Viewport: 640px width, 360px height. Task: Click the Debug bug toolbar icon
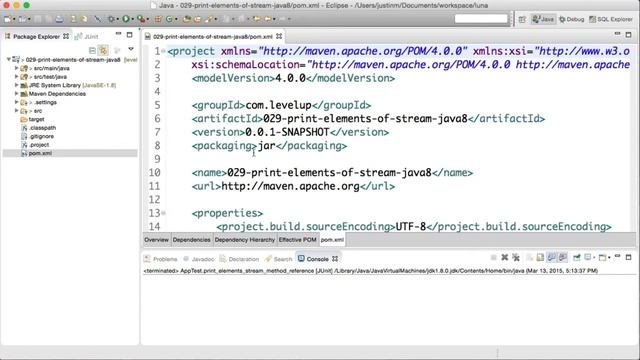(x=111, y=19)
